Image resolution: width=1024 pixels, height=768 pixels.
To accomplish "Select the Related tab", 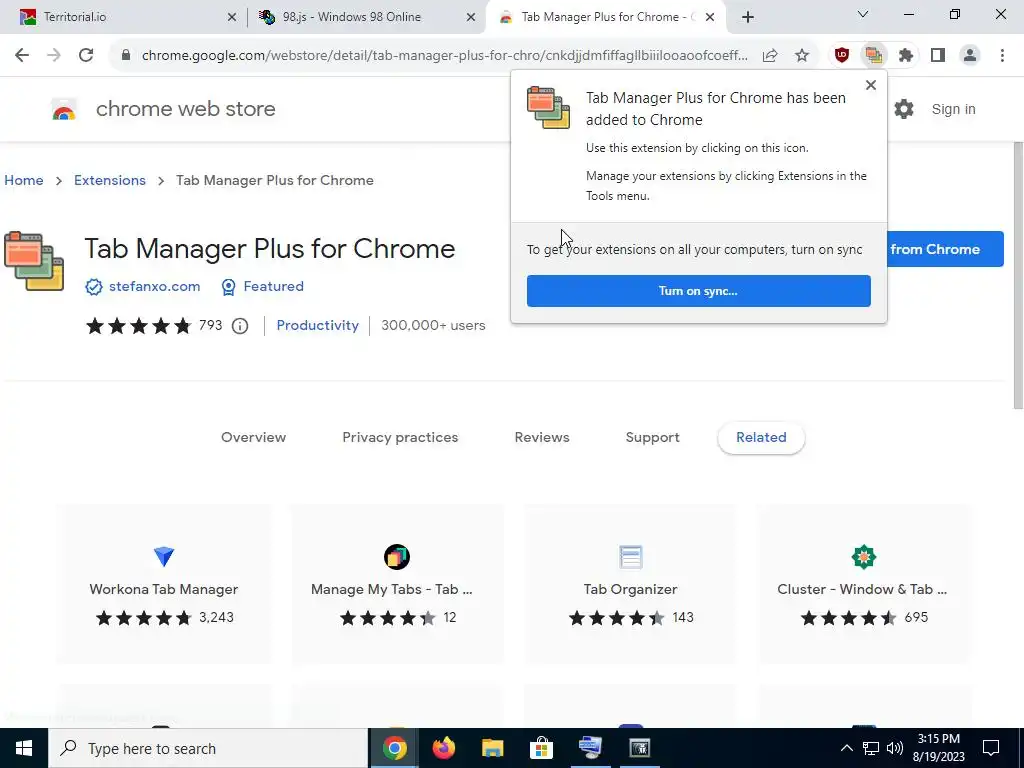I will pyautogui.click(x=761, y=438).
